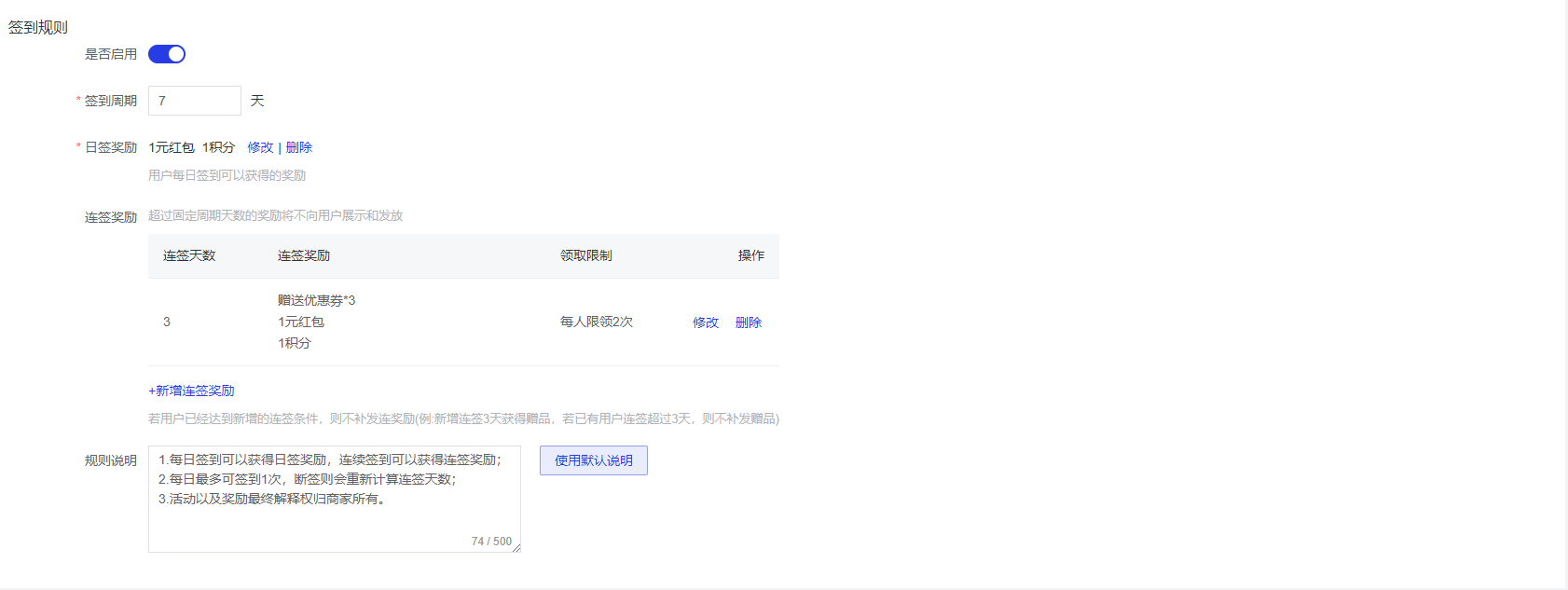Click 删除 next to 日签奖励
The height and width of the screenshot is (590, 1568).
(299, 147)
